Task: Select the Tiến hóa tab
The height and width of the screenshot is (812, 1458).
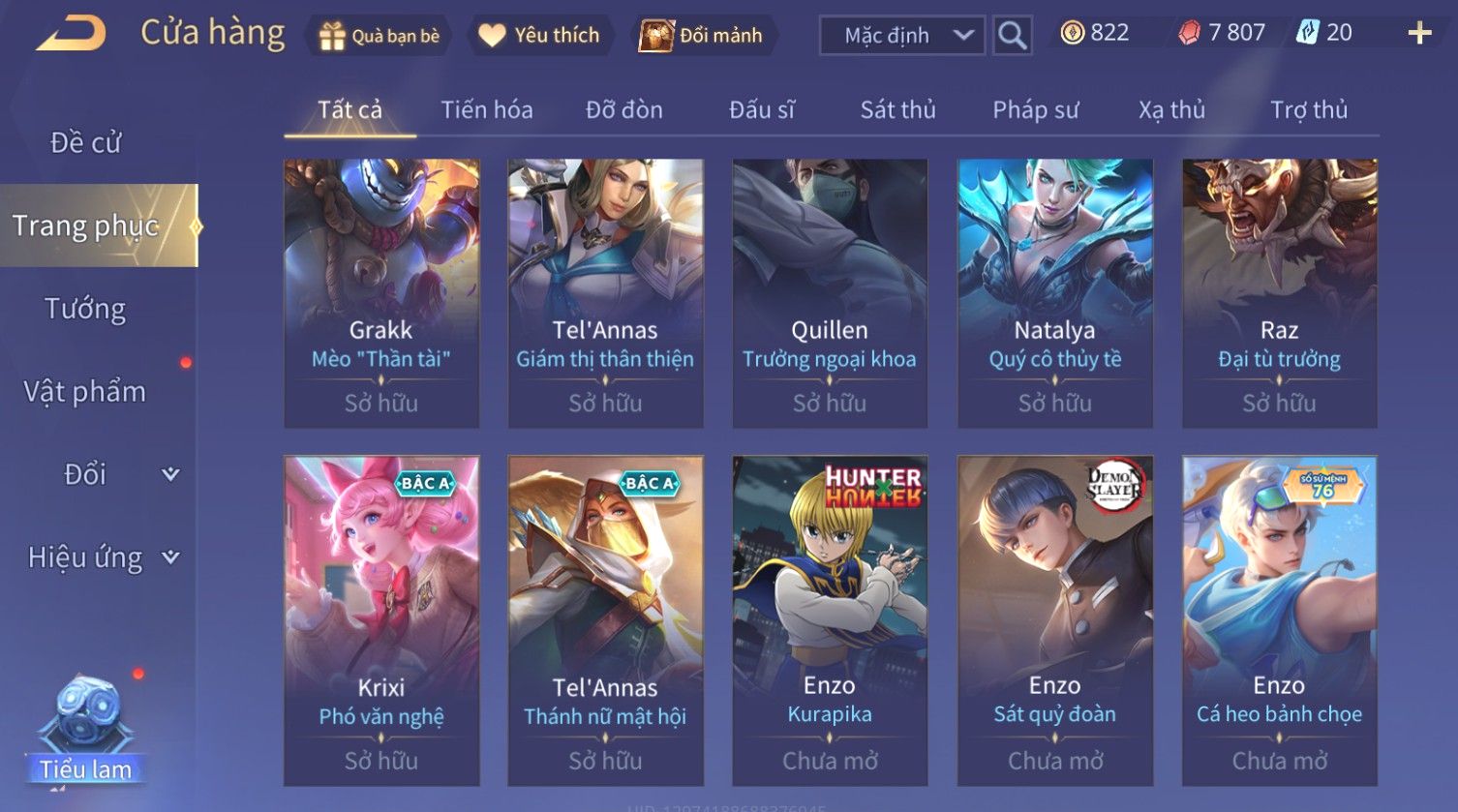Action: (486, 110)
